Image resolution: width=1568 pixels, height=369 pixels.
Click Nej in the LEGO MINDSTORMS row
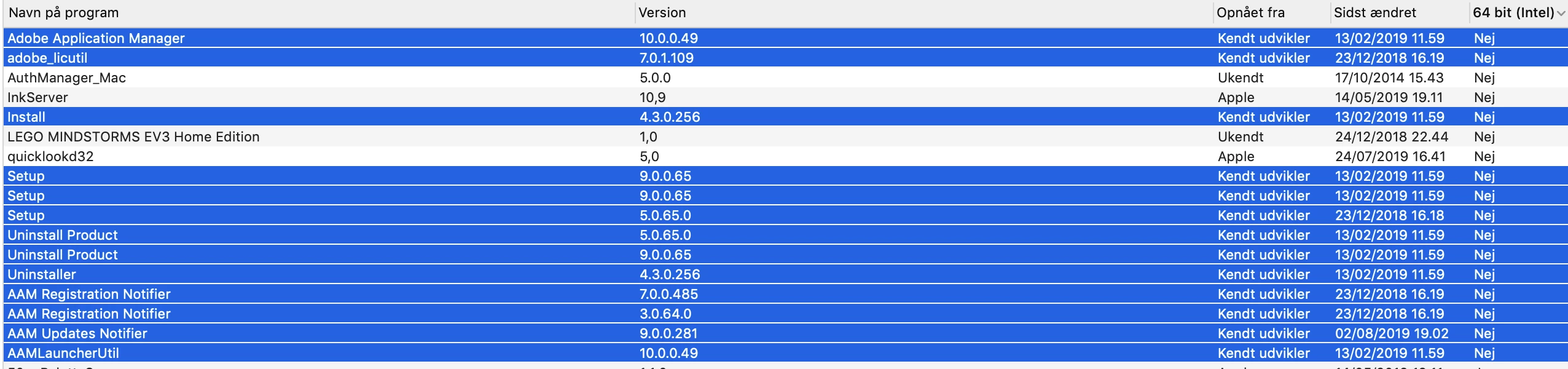click(1484, 137)
